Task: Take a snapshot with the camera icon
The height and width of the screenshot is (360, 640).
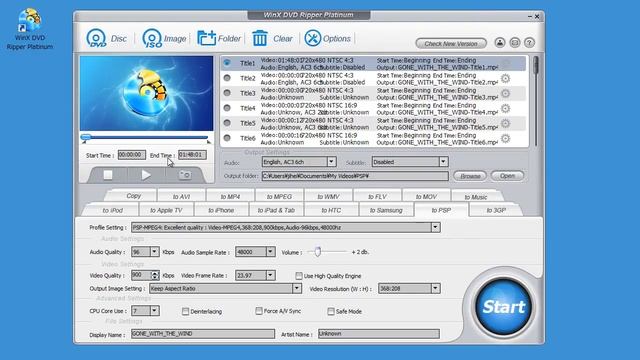Action: pos(185,175)
